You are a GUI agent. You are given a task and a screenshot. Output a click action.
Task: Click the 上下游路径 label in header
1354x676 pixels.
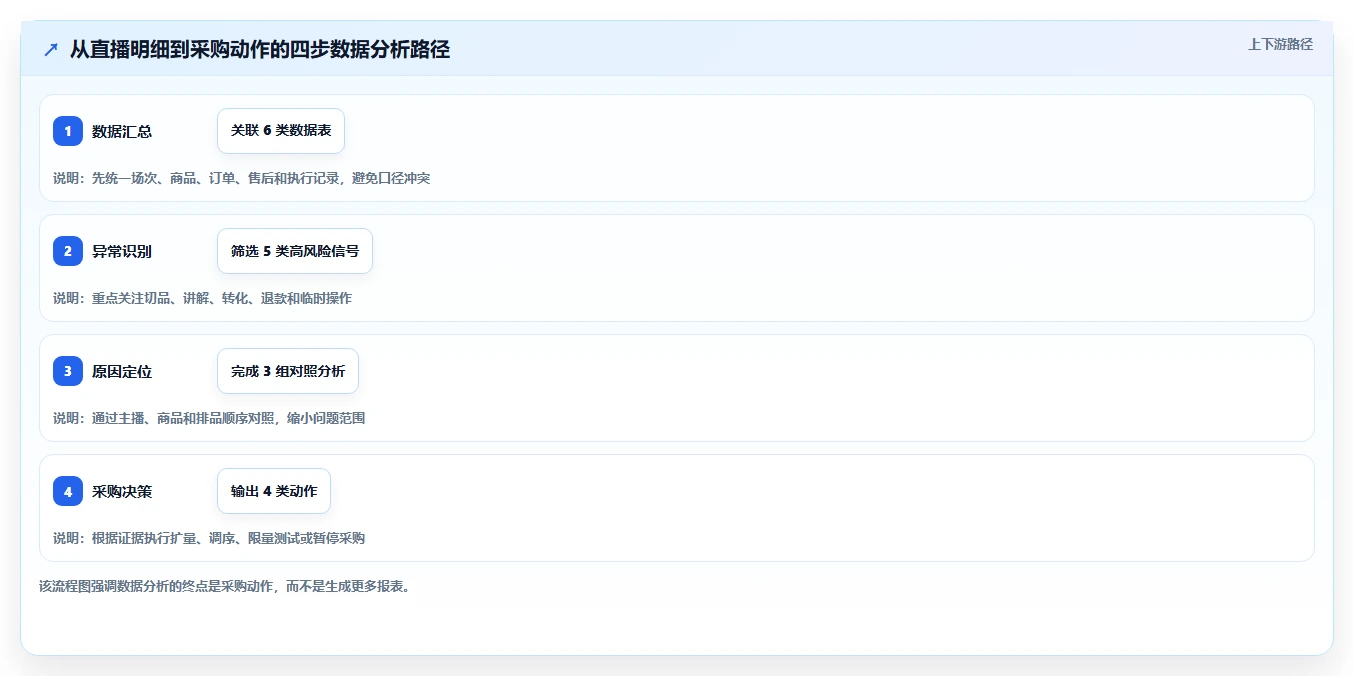(1280, 44)
